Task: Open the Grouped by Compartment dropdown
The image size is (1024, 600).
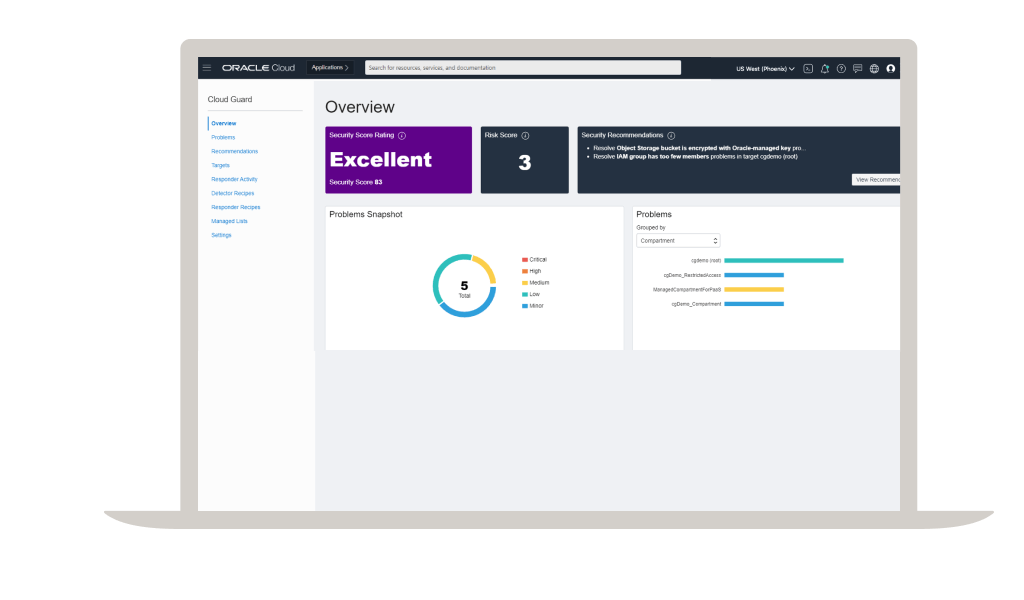Action: [678, 241]
